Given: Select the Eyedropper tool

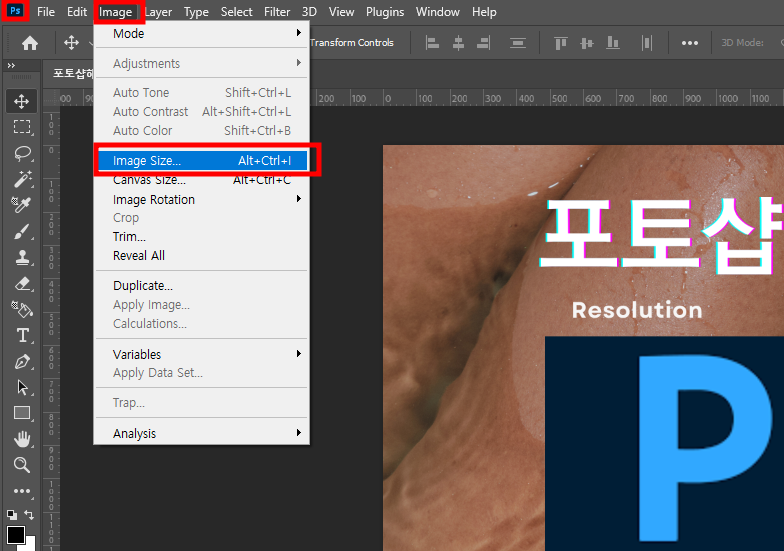Looking at the screenshot, I should click(x=22, y=205).
